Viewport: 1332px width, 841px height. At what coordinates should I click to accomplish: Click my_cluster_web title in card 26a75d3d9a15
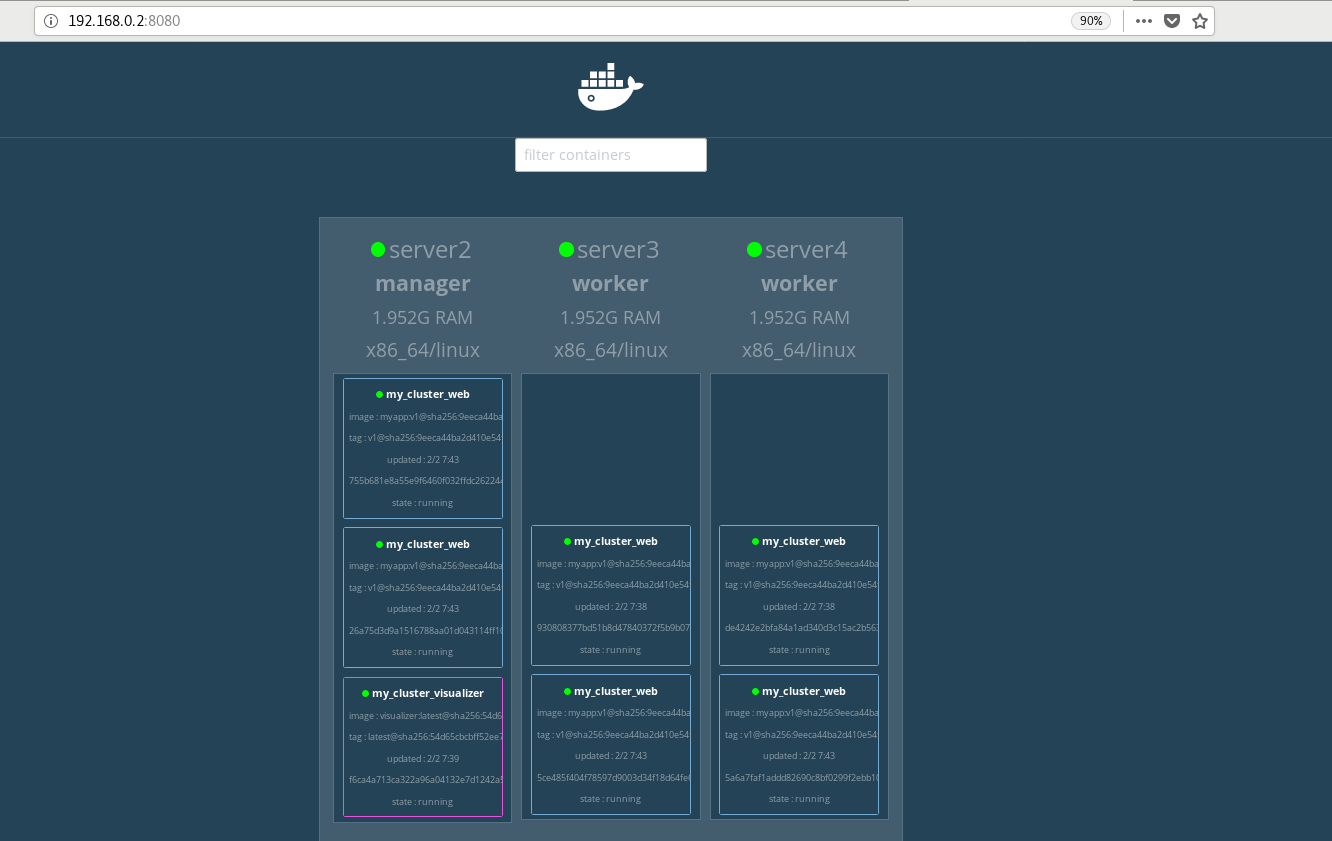(x=428, y=544)
